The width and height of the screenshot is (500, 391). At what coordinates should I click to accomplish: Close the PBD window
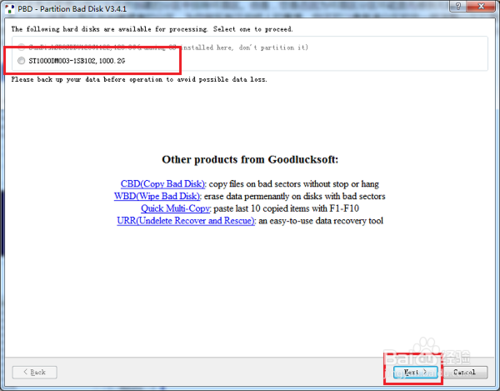[x=481, y=6]
